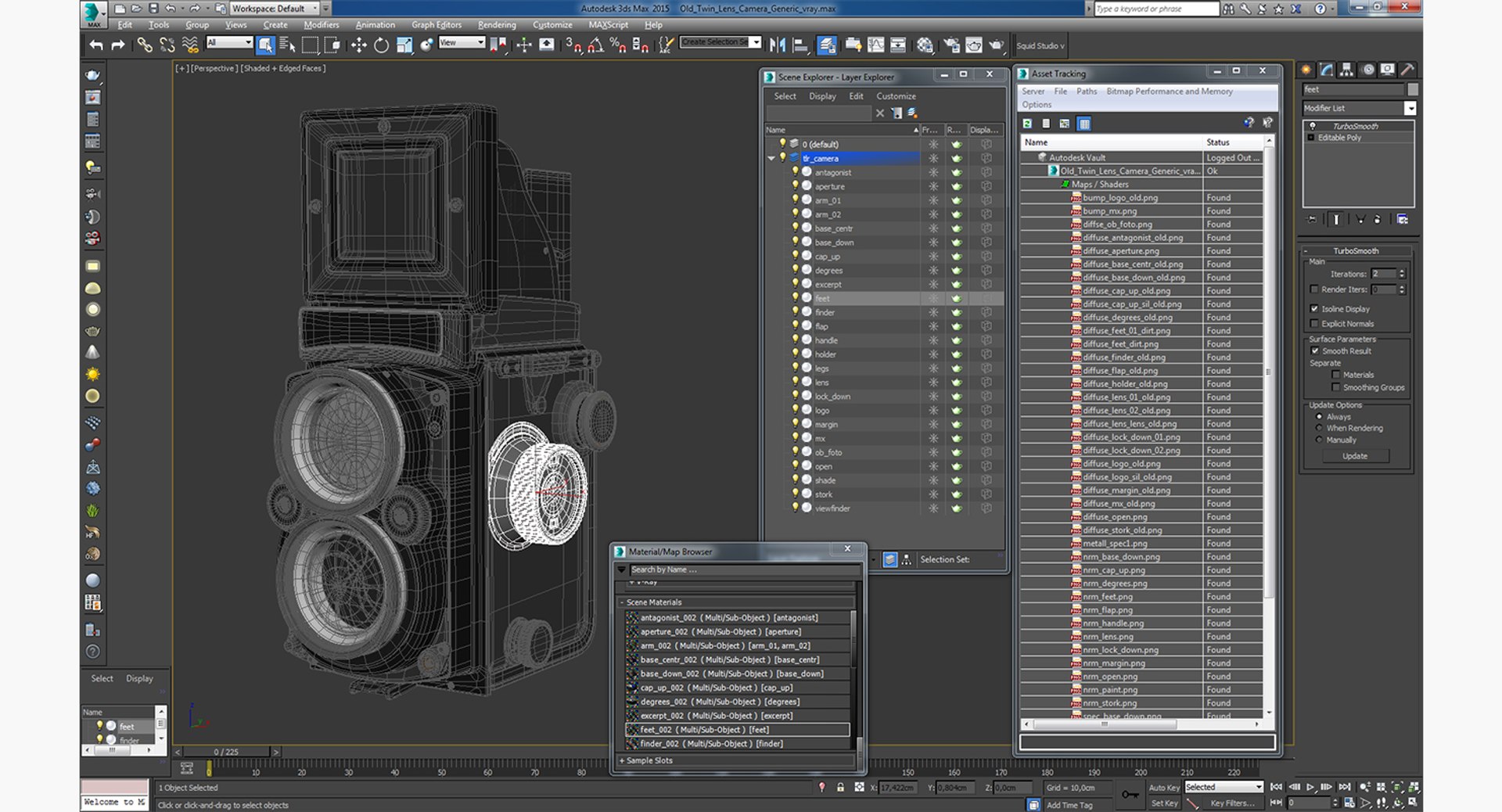This screenshot has height=812, width=1502.
Task: Activate the Select and Scale tool
Action: click(x=404, y=45)
